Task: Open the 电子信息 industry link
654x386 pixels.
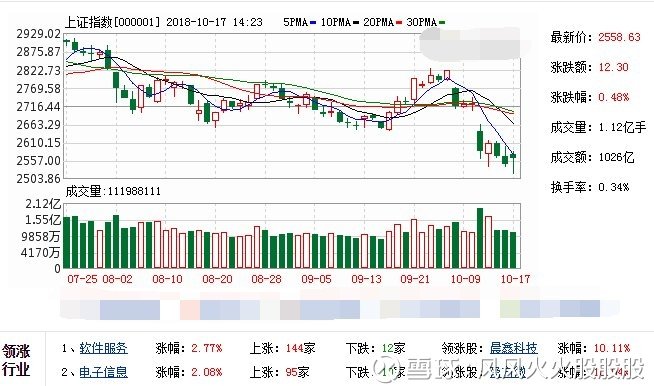Action: pos(103,372)
